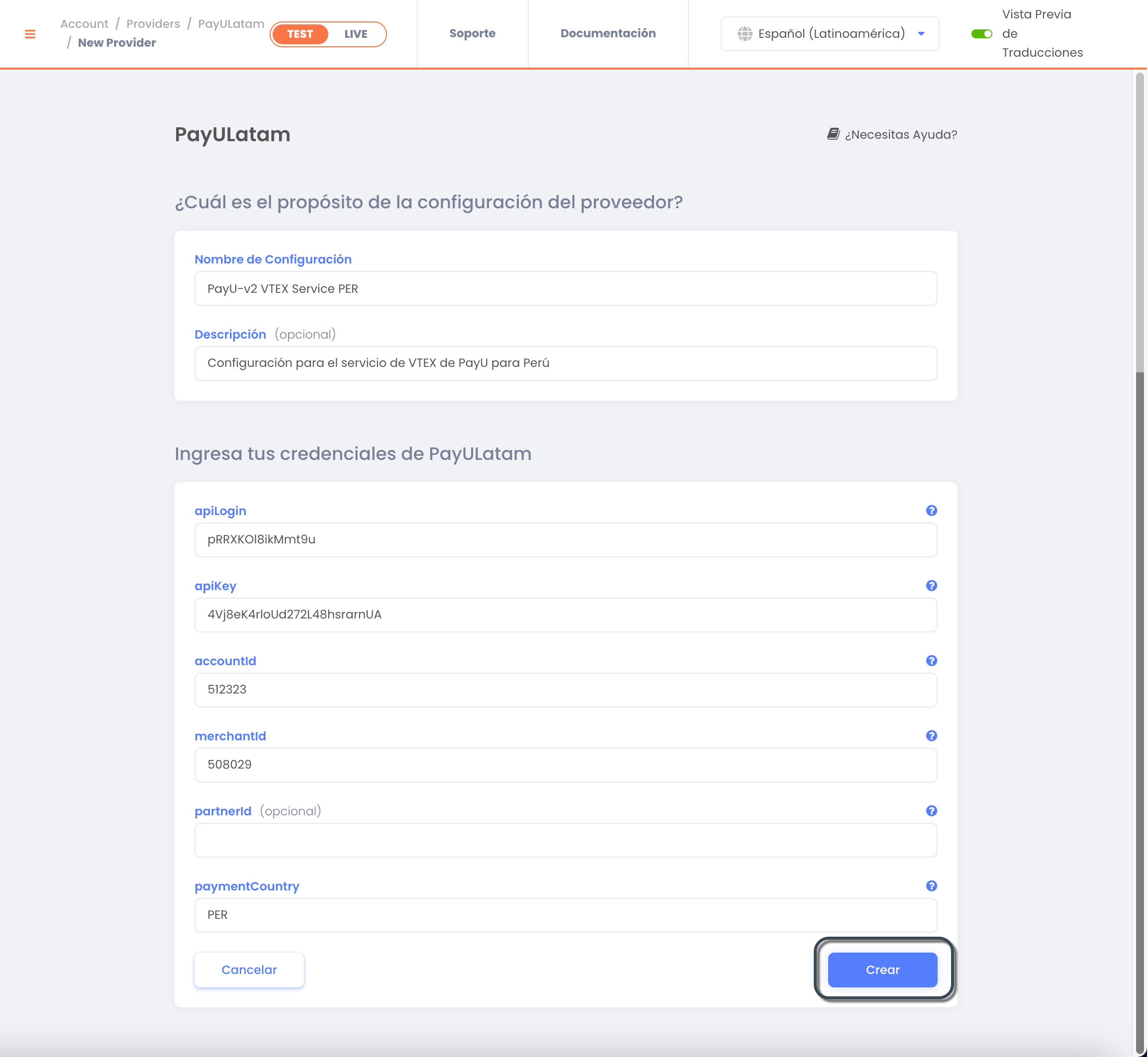Focus the accountId input field
Screen dimensions: 1148x1057
tap(566, 690)
